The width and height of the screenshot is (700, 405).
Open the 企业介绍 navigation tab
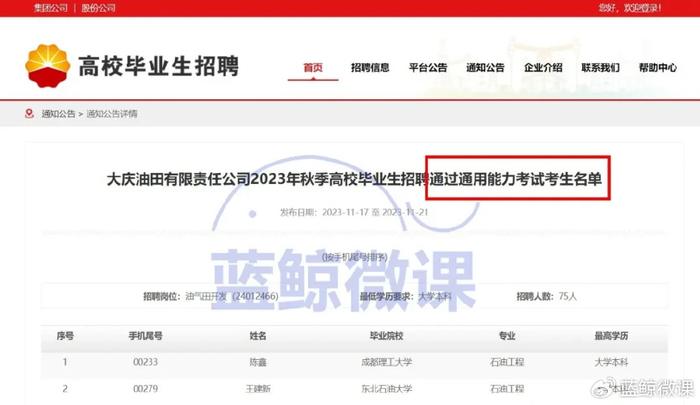coord(543,67)
